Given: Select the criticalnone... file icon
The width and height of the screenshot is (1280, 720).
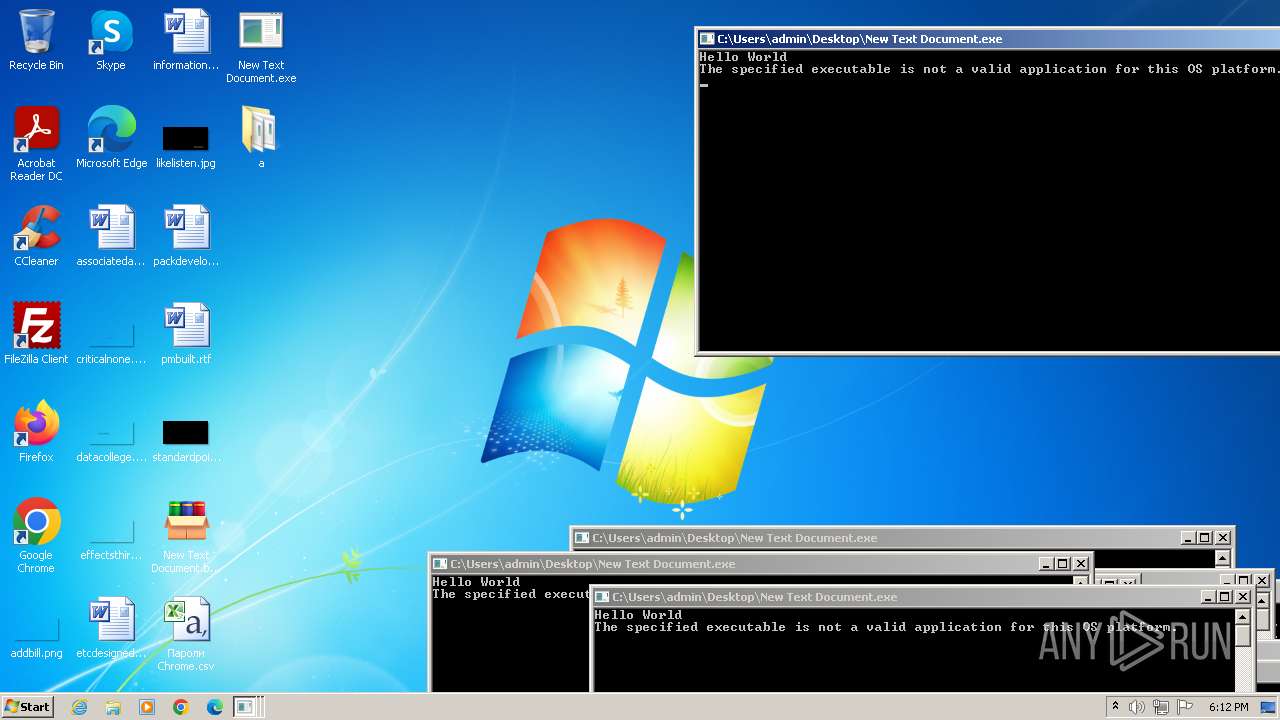Looking at the screenshot, I should point(111,343).
